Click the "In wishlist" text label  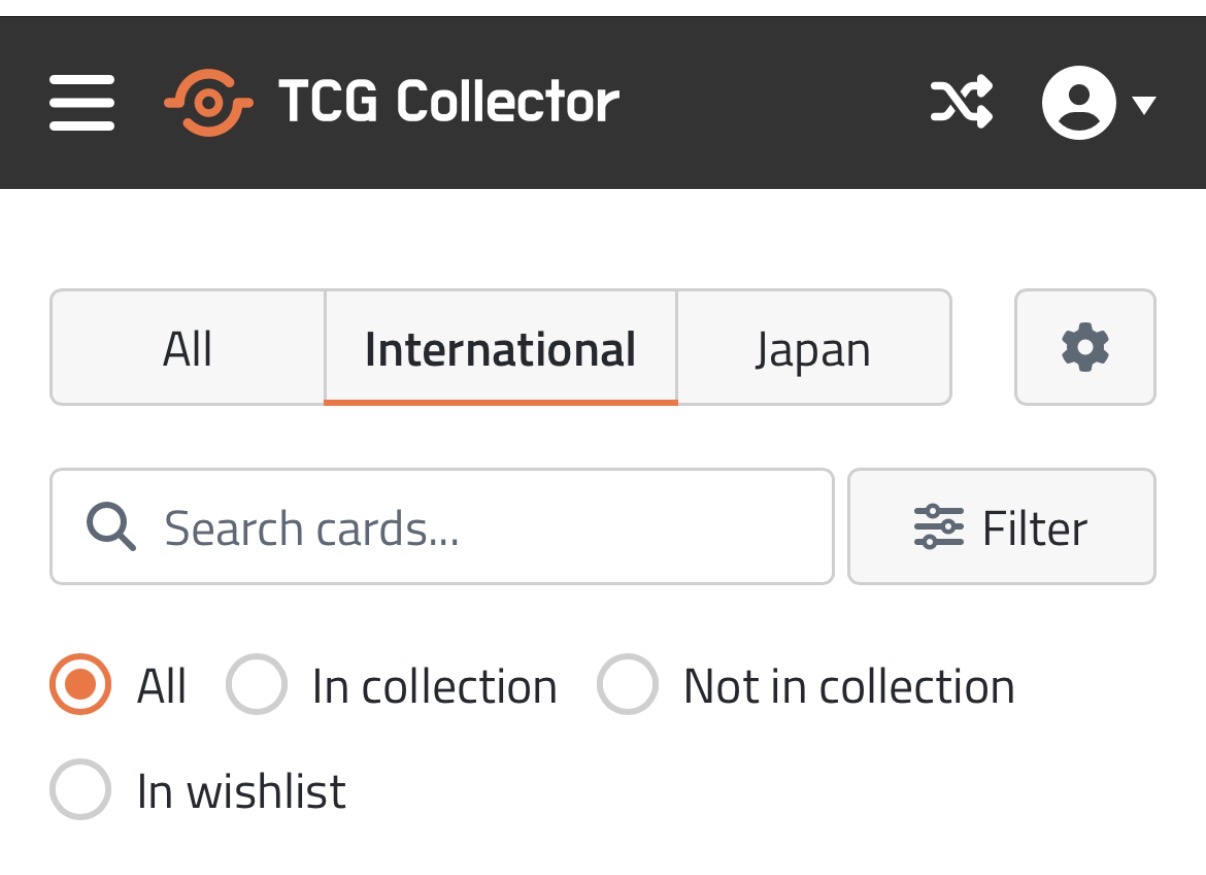pyautogui.click(x=241, y=791)
